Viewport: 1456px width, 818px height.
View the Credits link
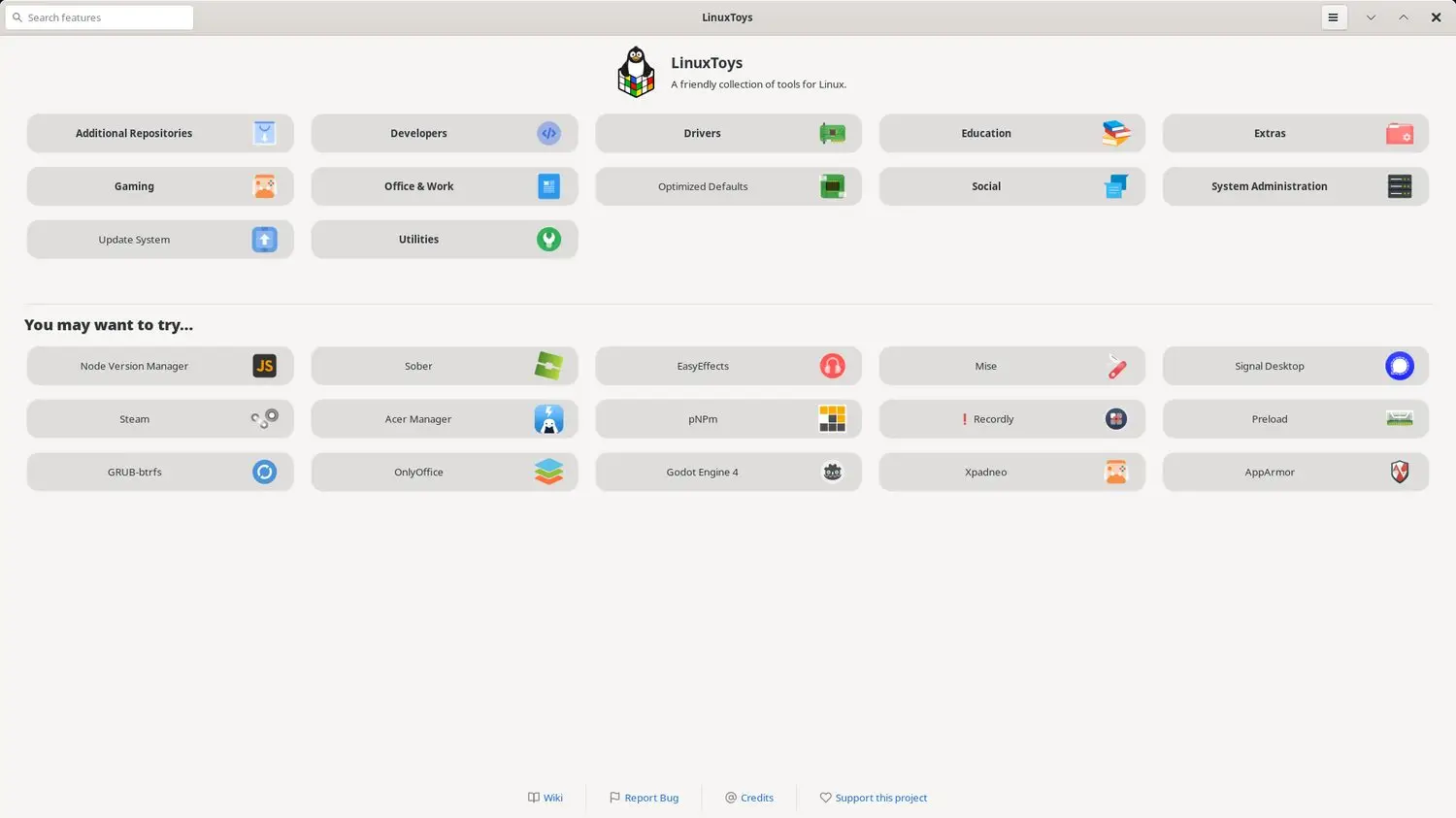click(749, 798)
